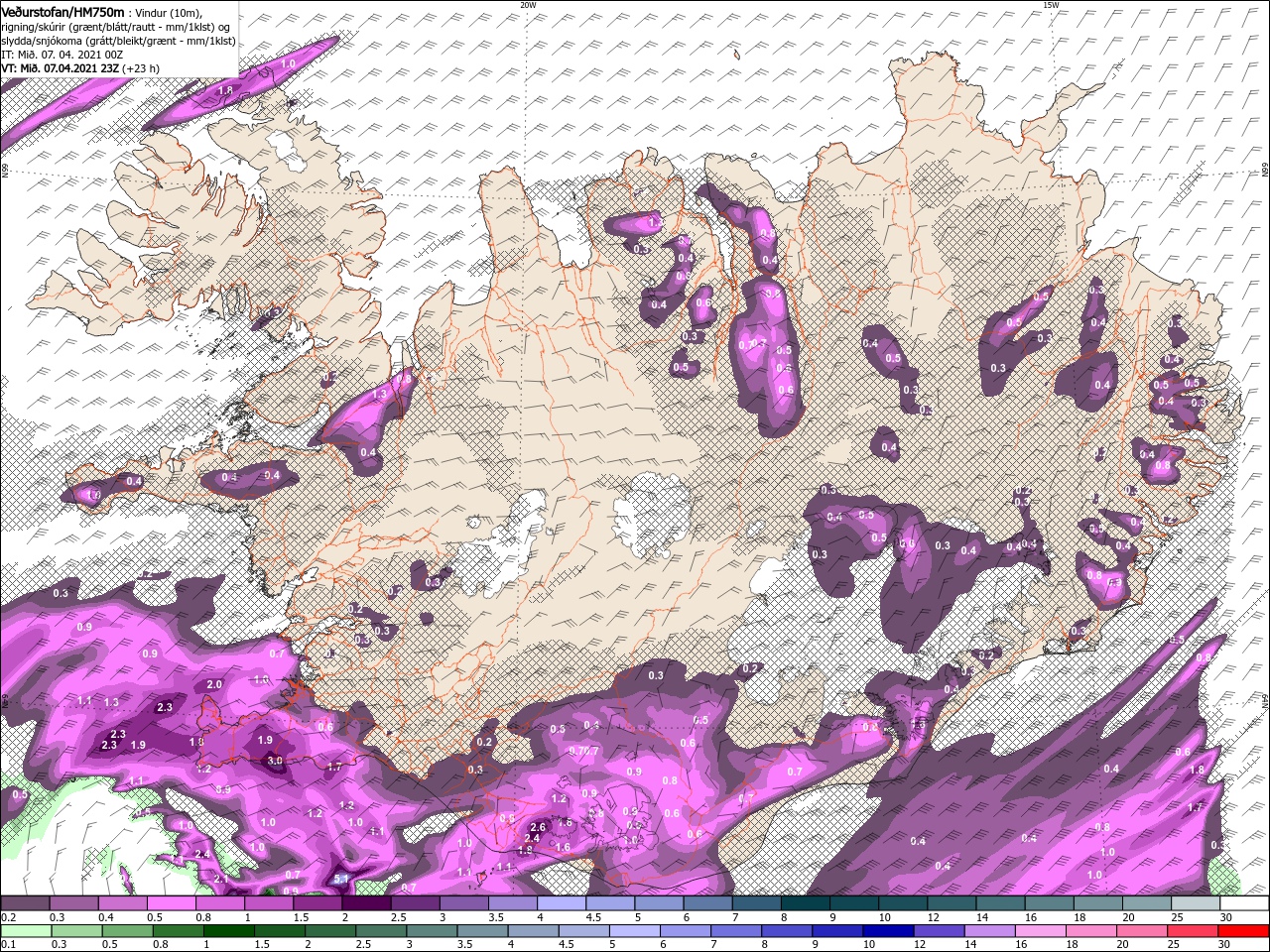This screenshot has height=952, width=1270.
Task: Pick the darkest purple upper legend swatch between 2 and 2.5
Action: pyautogui.click(x=366, y=903)
